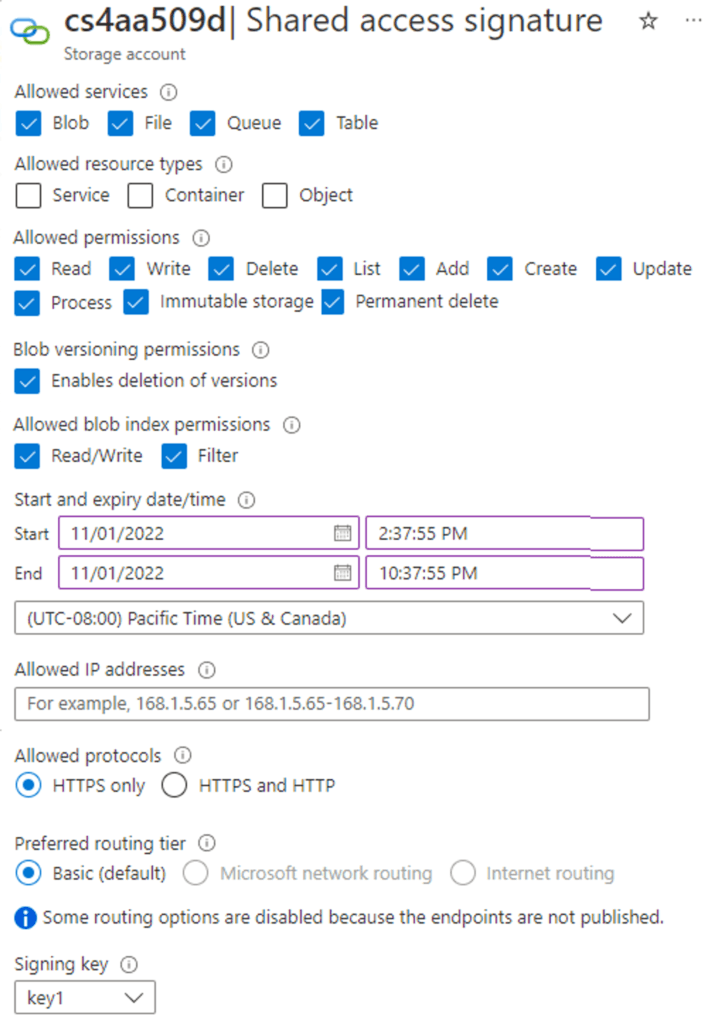The height and width of the screenshot is (1024, 712).
Task: Select Internet routing option
Action: 462,873
